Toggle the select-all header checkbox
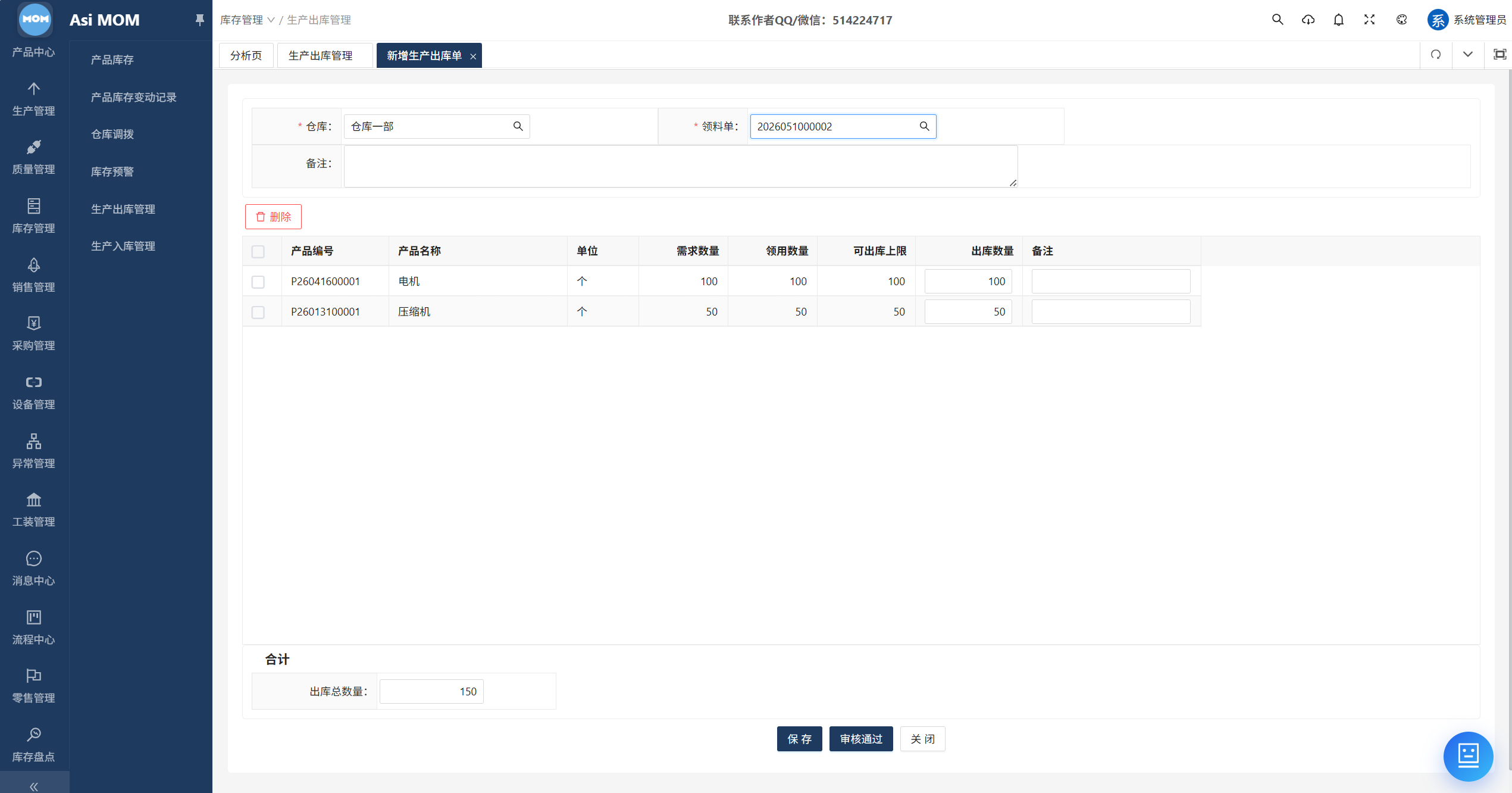 click(x=258, y=251)
